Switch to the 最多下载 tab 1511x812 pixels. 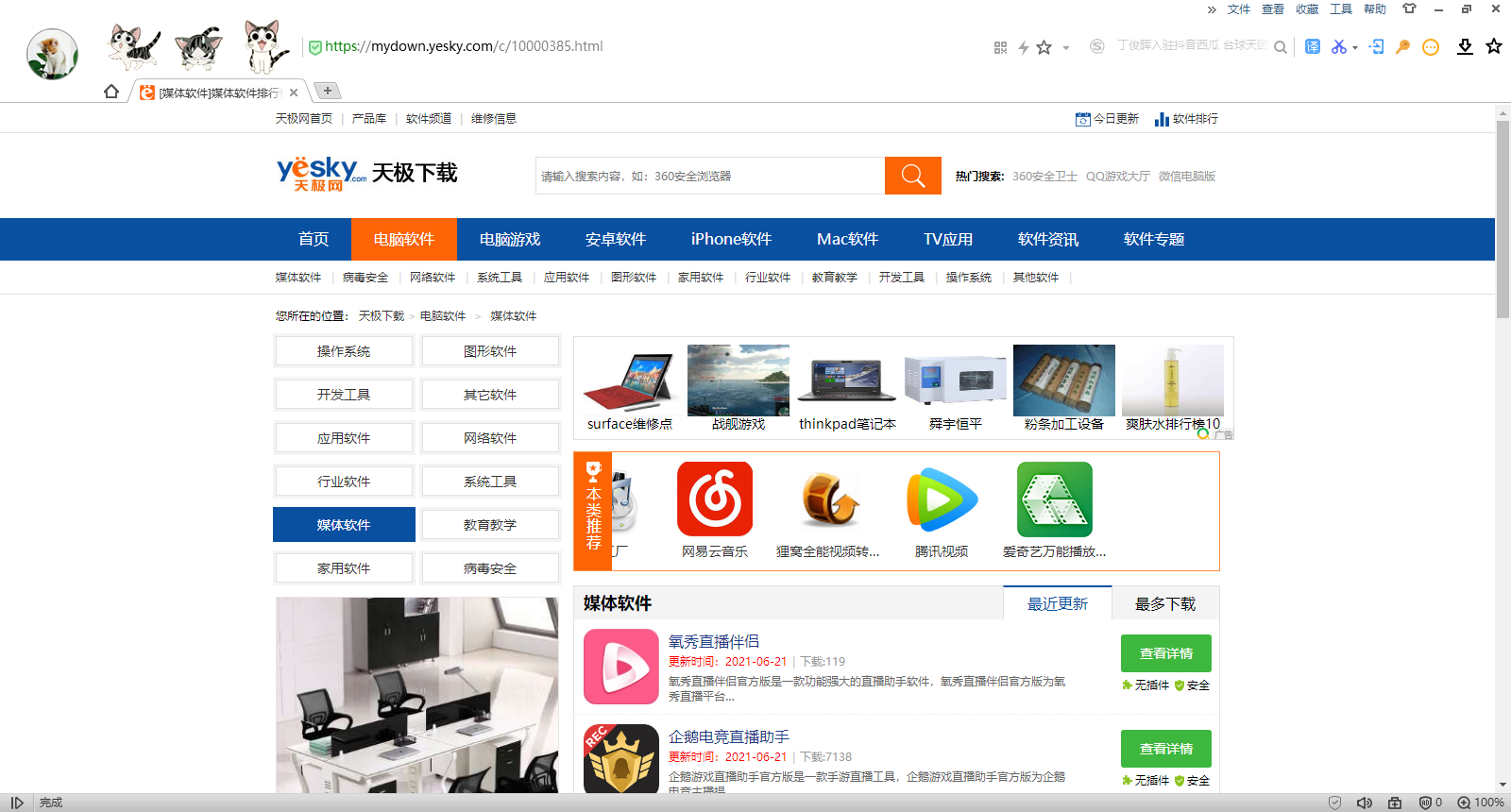click(x=1165, y=604)
